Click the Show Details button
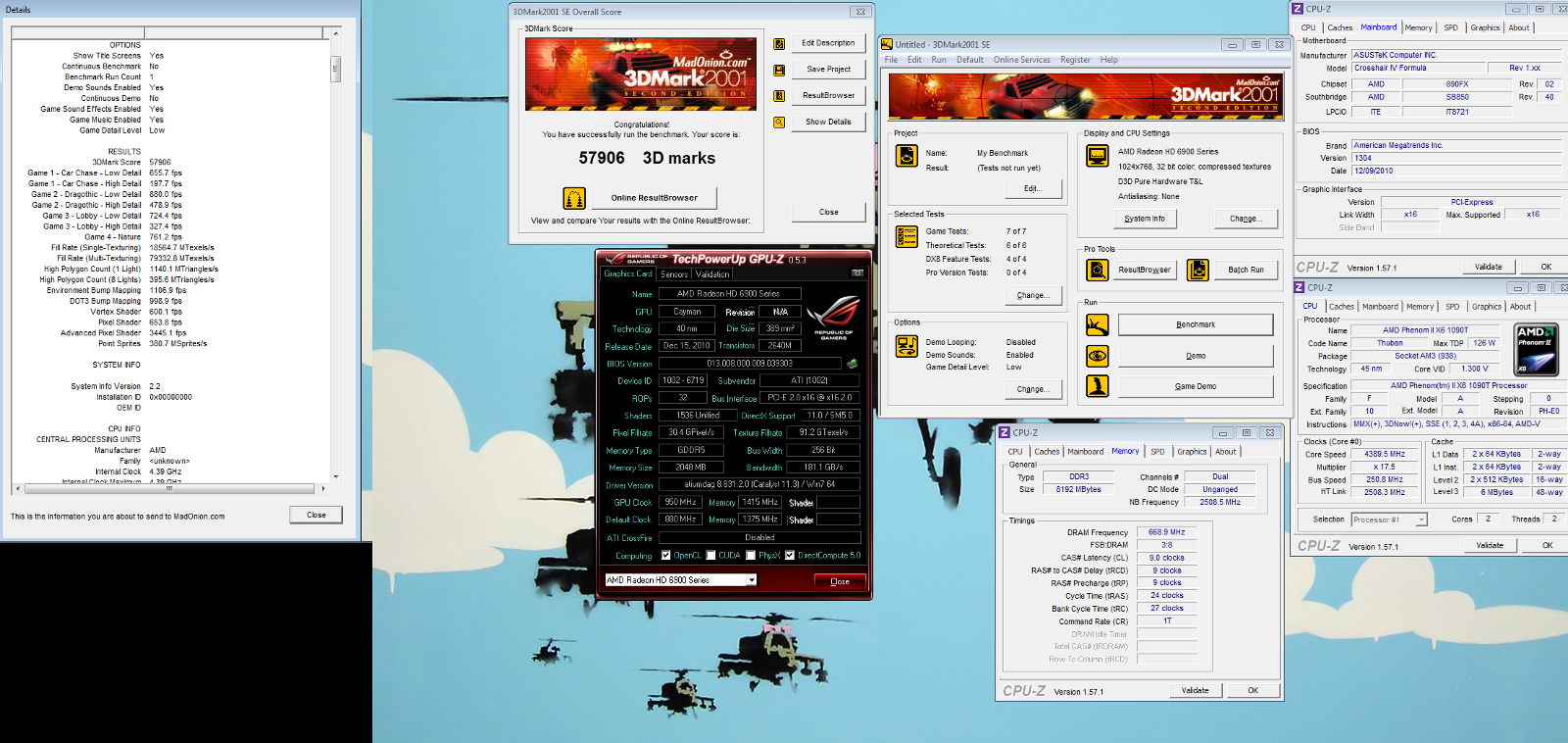The width and height of the screenshot is (1568, 743). click(828, 123)
